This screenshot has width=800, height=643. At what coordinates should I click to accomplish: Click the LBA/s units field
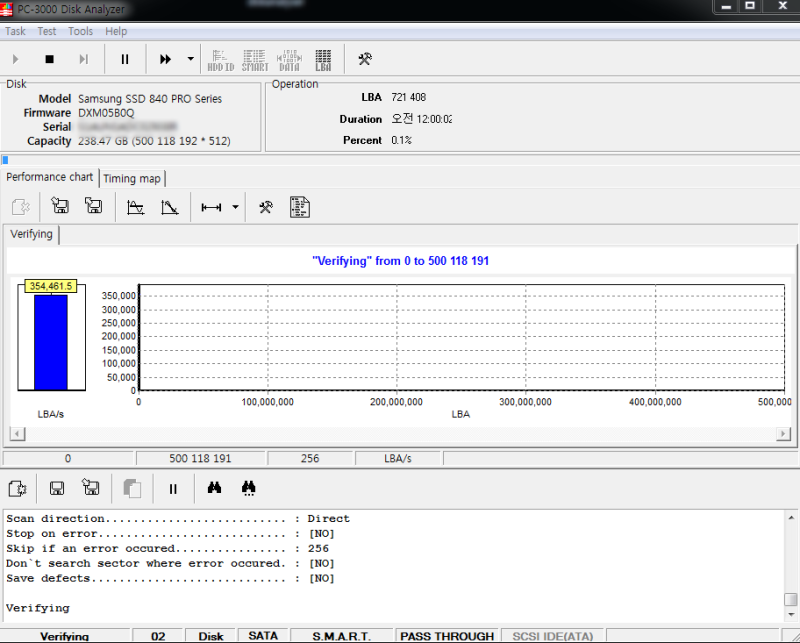398,458
